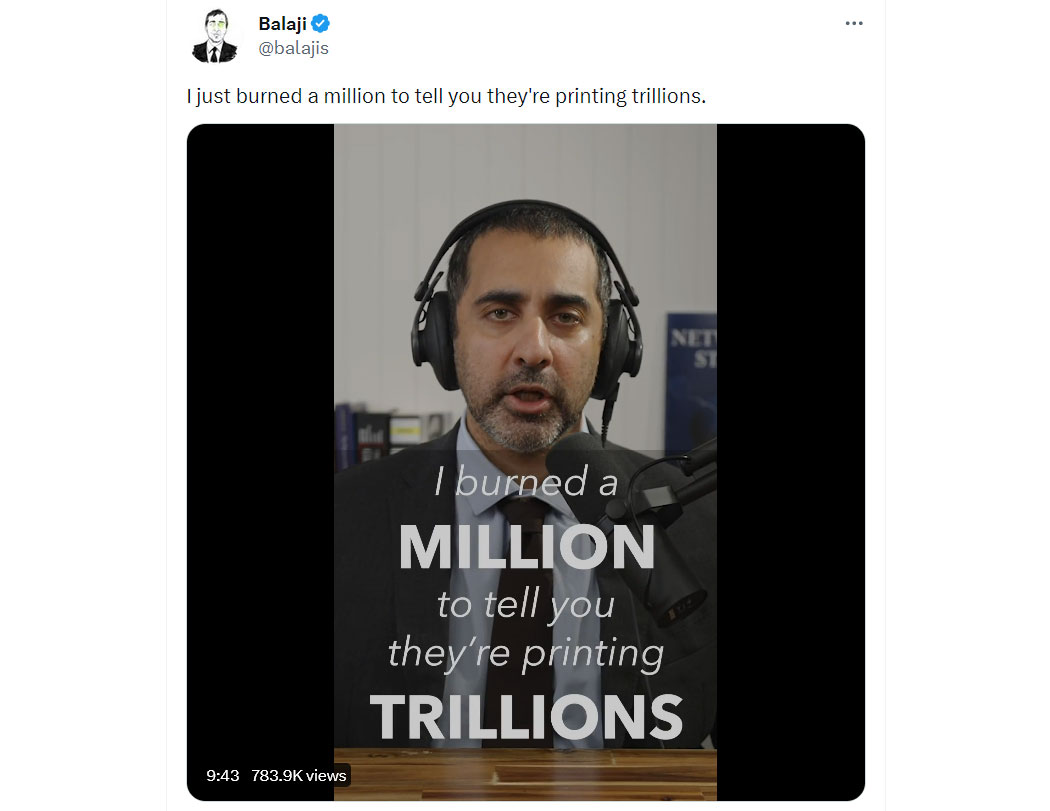Image resolution: width=1050 pixels, height=811 pixels.
Task: Click the Balaji display name
Action: (x=283, y=23)
